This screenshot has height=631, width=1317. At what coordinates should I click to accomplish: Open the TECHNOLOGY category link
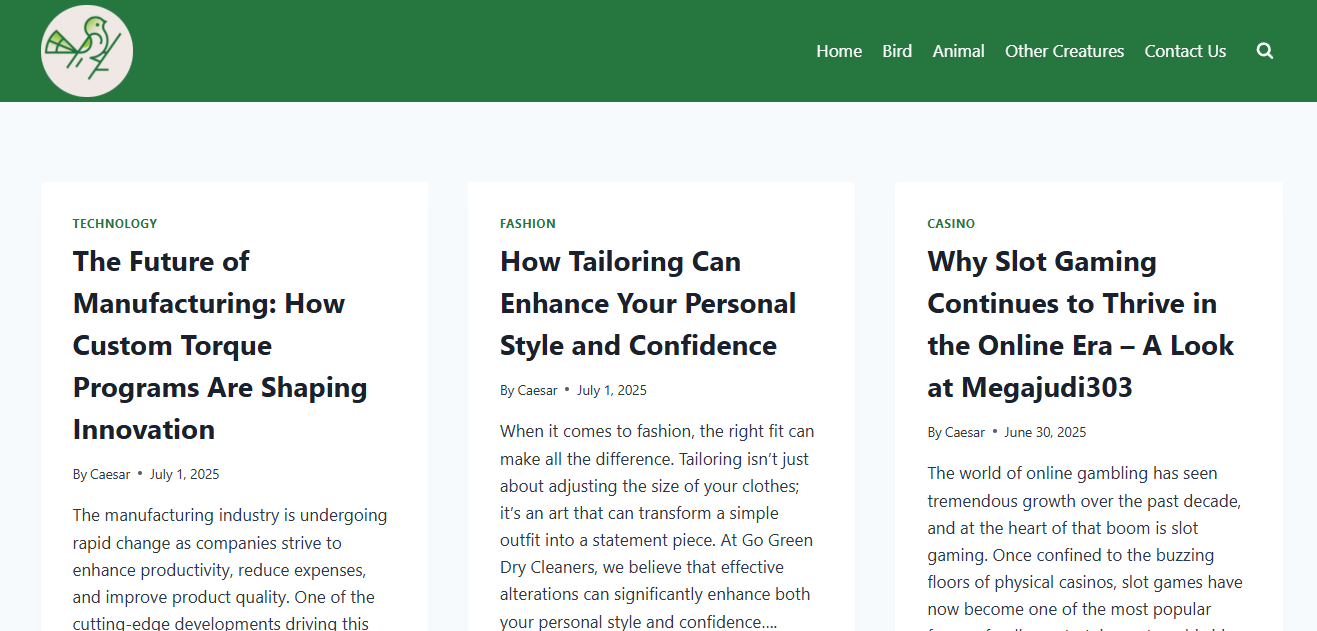(x=115, y=224)
